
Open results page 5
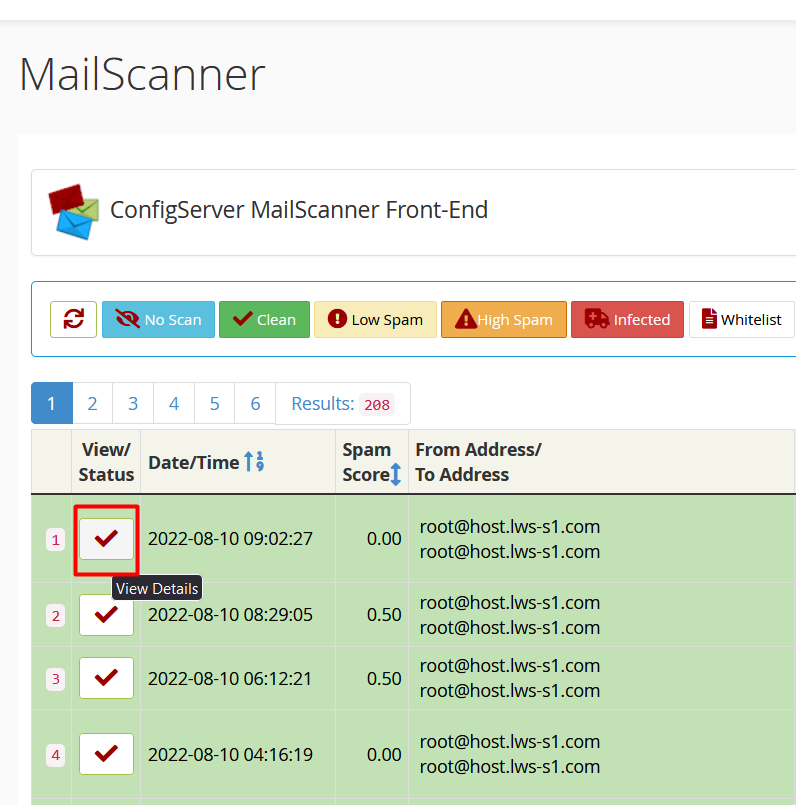pos(214,404)
